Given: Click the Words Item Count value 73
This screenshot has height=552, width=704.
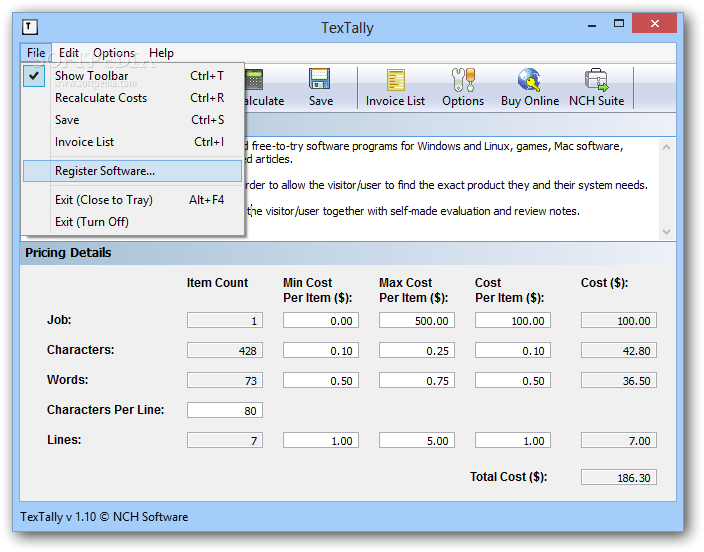Looking at the screenshot, I should coord(224,381).
